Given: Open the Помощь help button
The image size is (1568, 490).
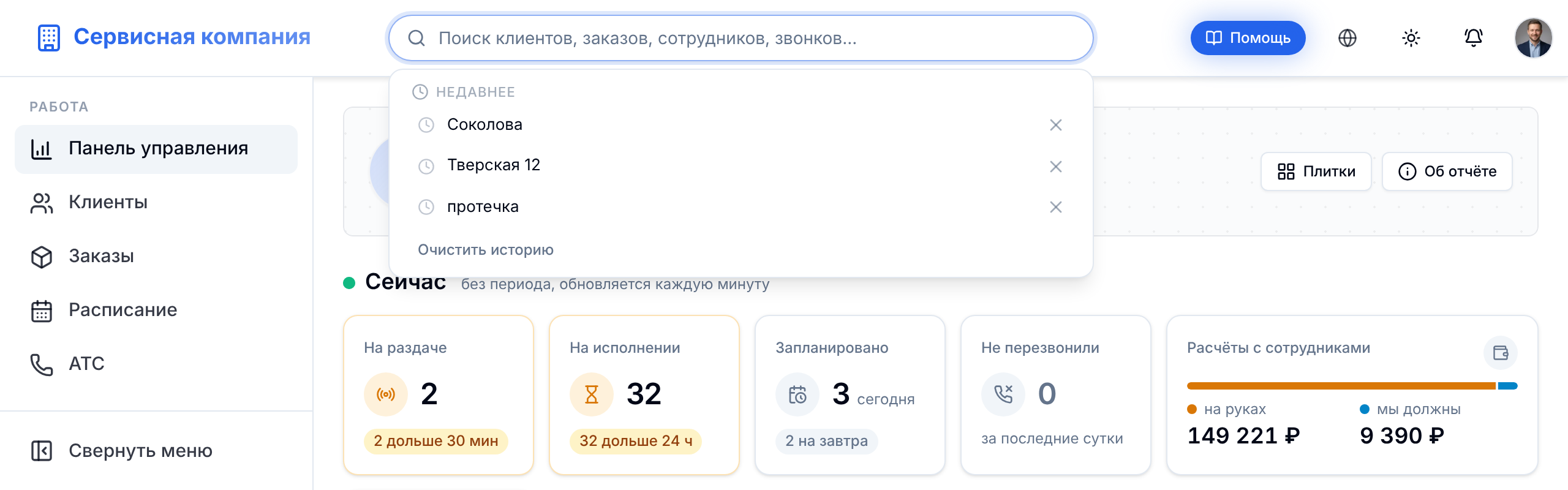Looking at the screenshot, I should pos(1248,38).
